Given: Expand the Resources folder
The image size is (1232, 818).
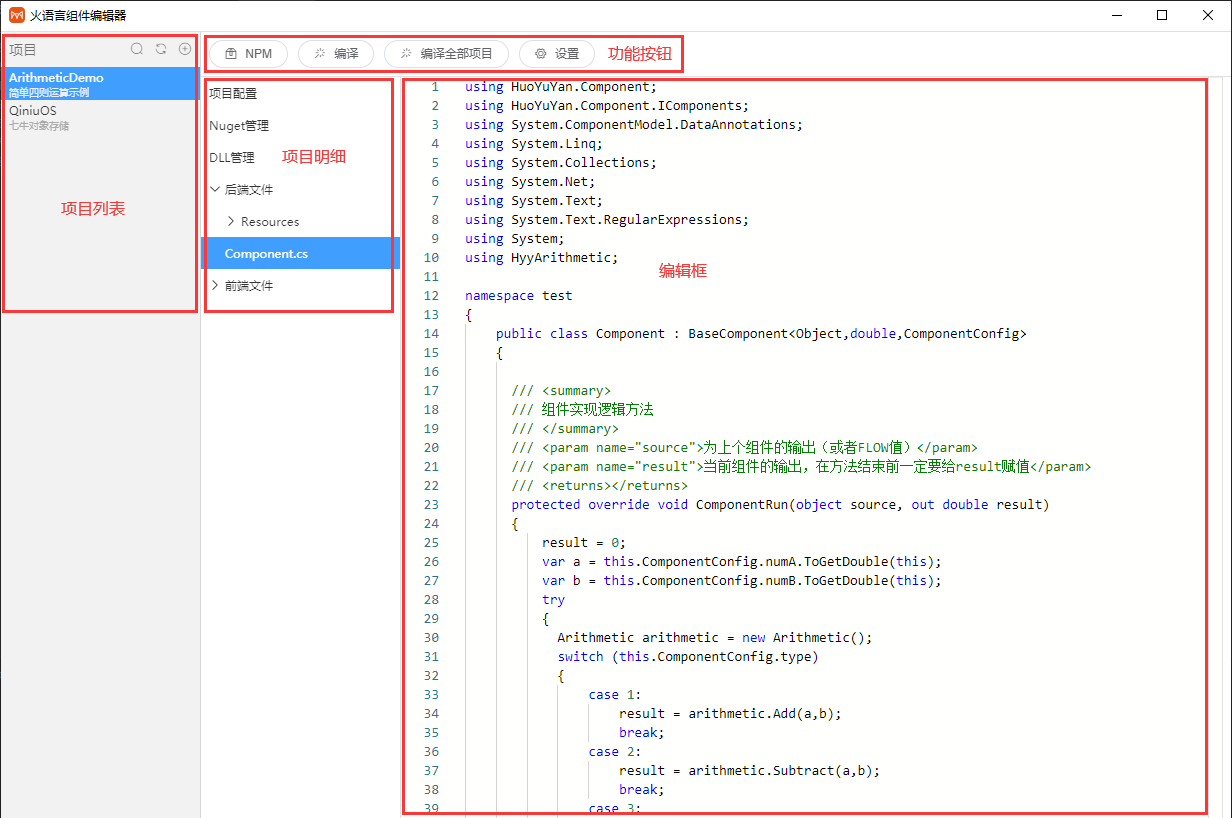Looking at the screenshot, I should coord(232,221).
